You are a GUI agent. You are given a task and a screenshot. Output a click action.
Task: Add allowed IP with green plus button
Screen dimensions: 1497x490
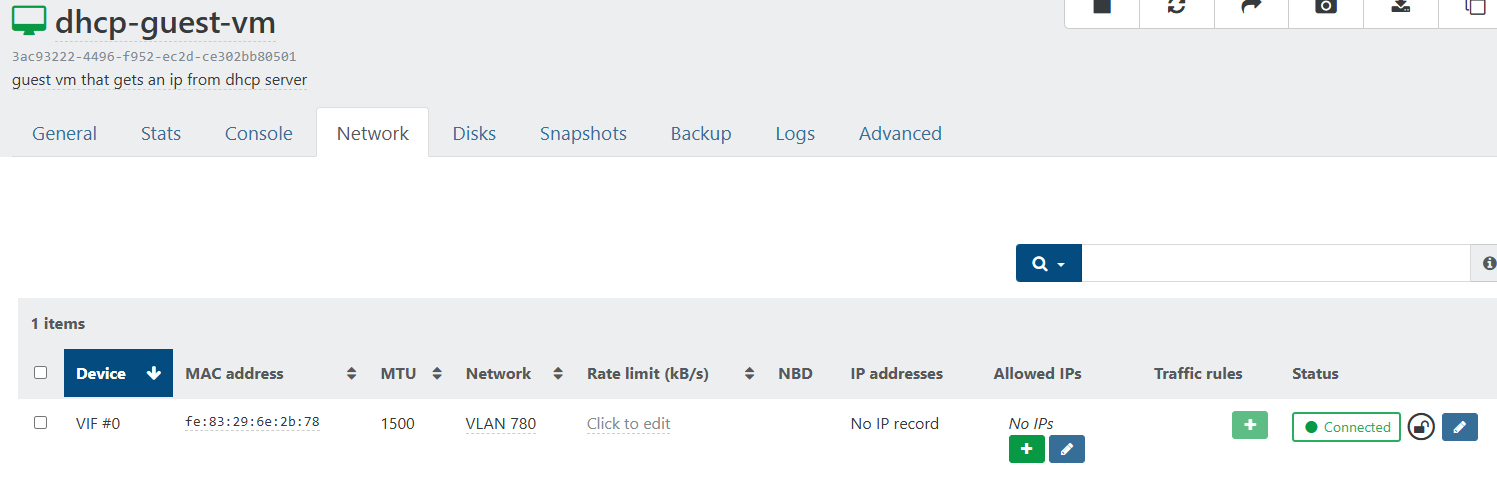pos(1027,449)
